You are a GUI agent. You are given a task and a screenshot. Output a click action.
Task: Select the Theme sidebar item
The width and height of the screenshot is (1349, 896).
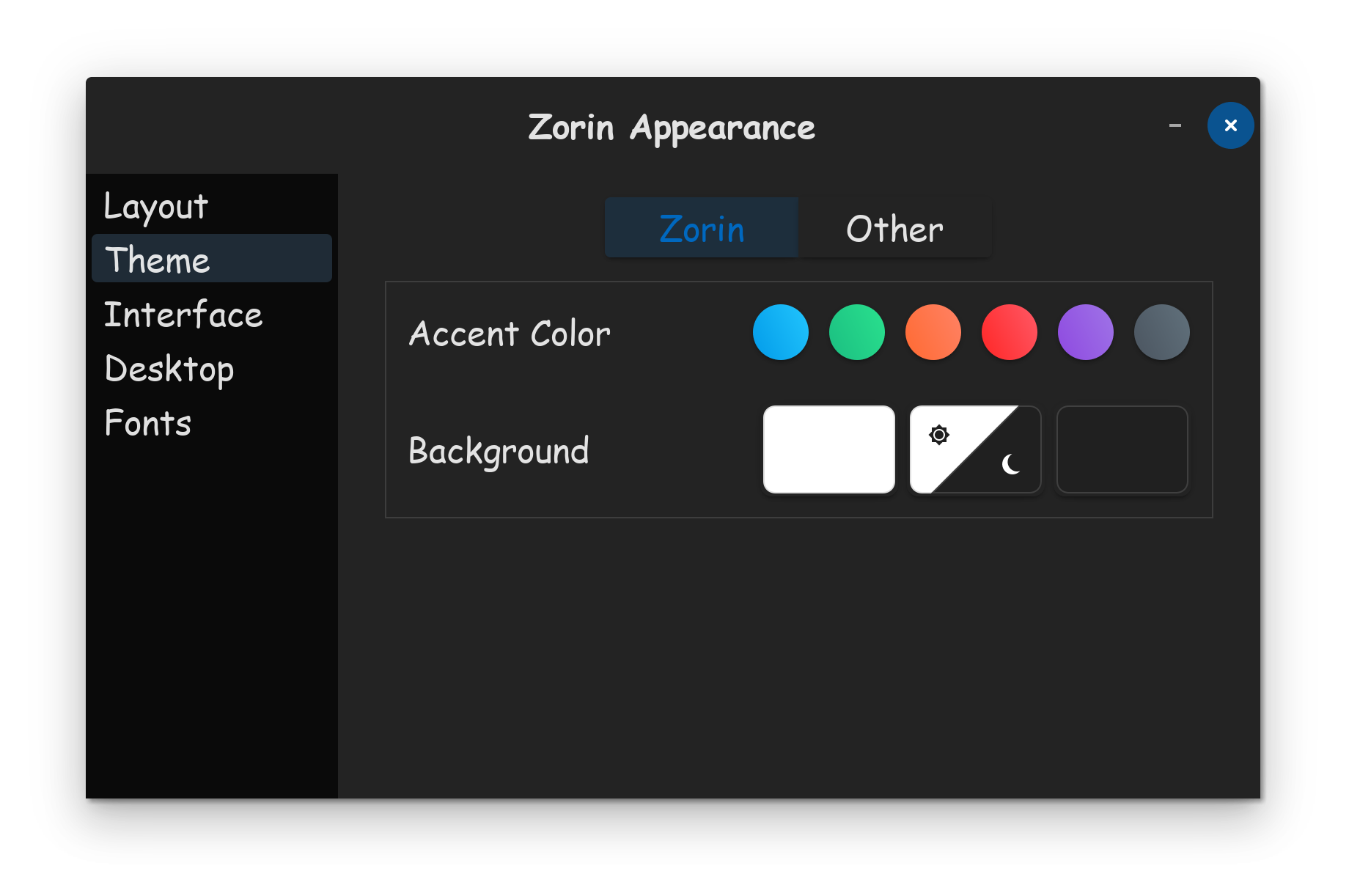pos(212,259)
